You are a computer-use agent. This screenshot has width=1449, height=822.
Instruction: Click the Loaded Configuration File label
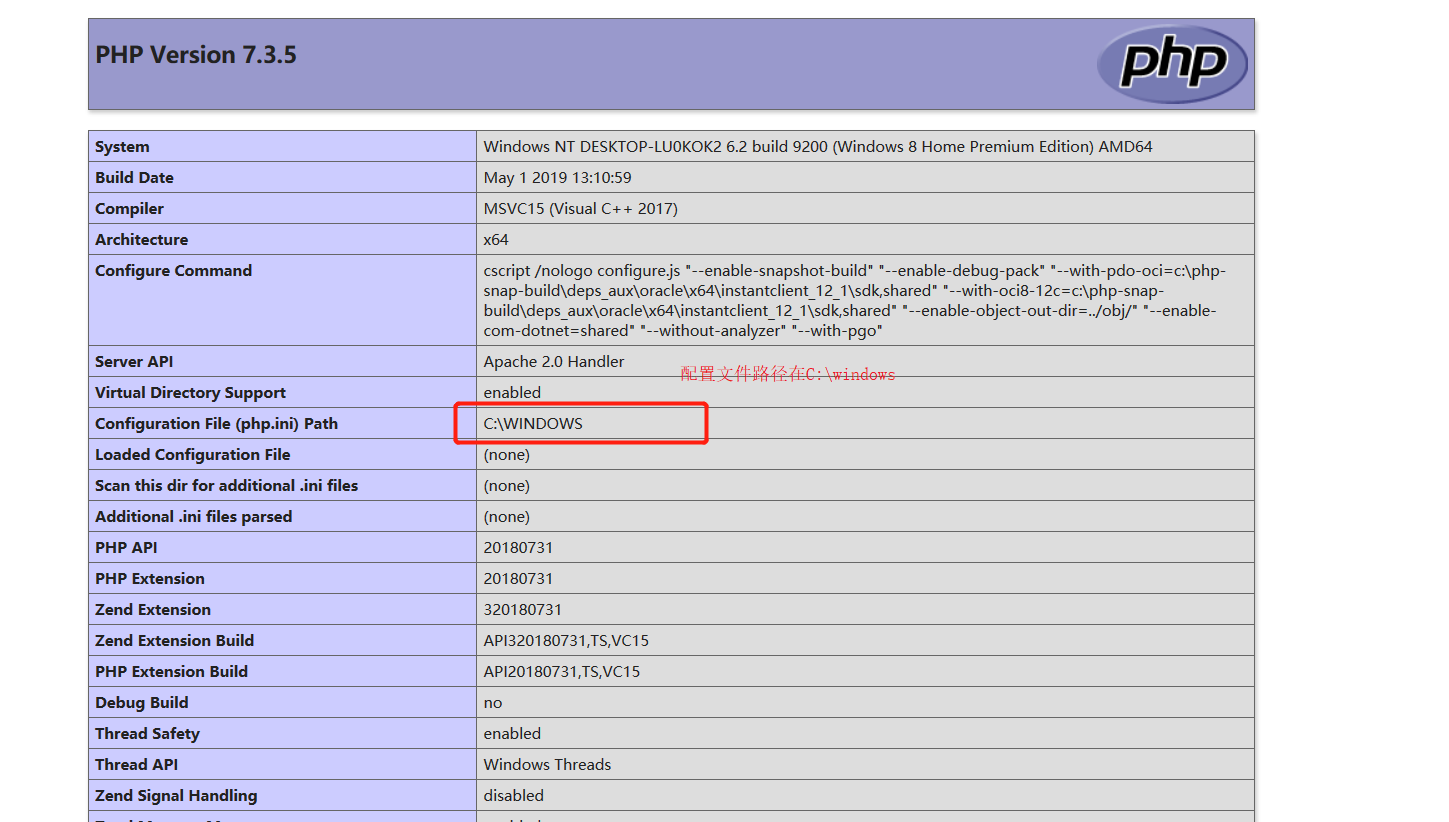click(x=192, y=455)
